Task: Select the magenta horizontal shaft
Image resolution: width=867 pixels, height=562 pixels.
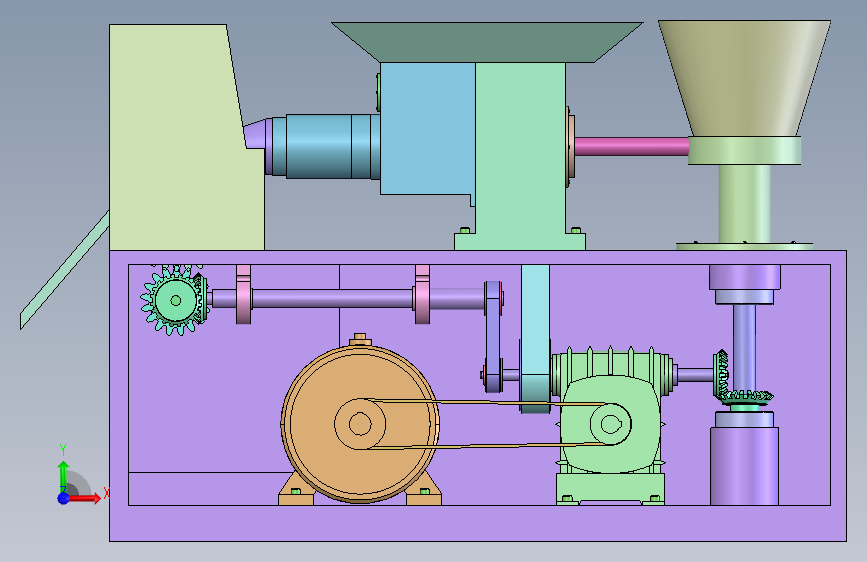Action: 631,147
